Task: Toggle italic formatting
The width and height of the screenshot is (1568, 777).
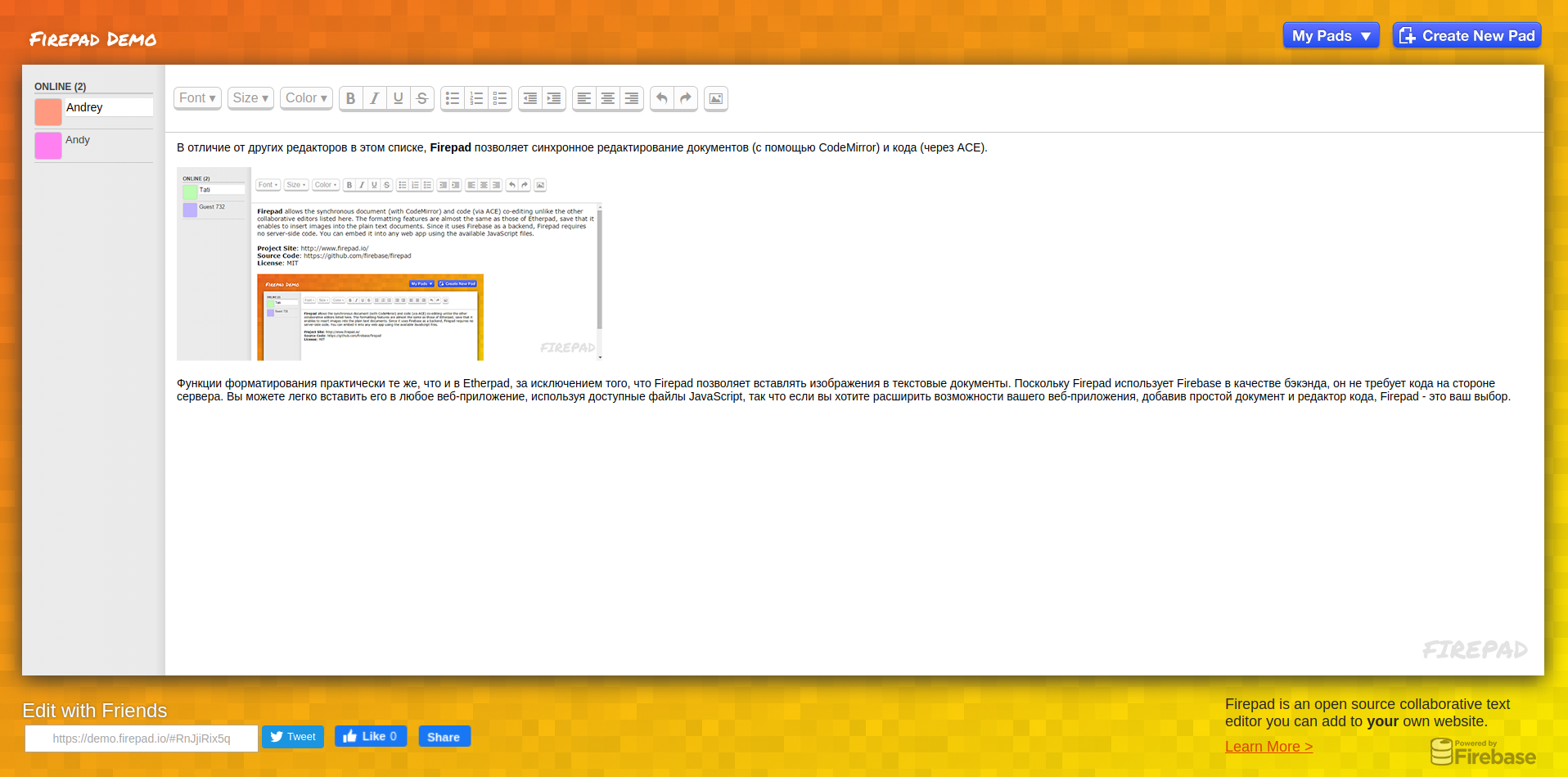Action: coord(375,98)
